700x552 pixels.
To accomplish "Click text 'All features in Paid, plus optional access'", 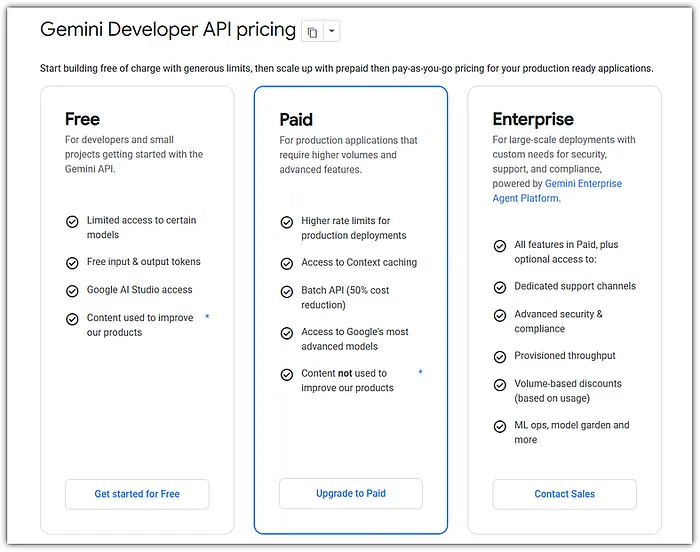I will (566, 252).
